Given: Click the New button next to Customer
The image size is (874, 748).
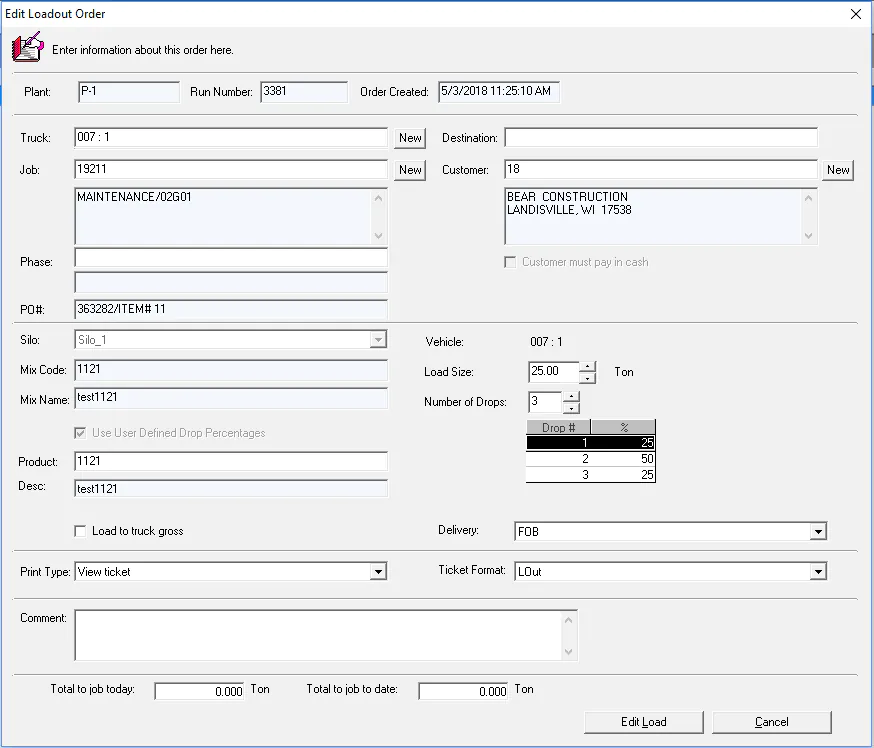Looking at the screenshot, I should 838,170.
